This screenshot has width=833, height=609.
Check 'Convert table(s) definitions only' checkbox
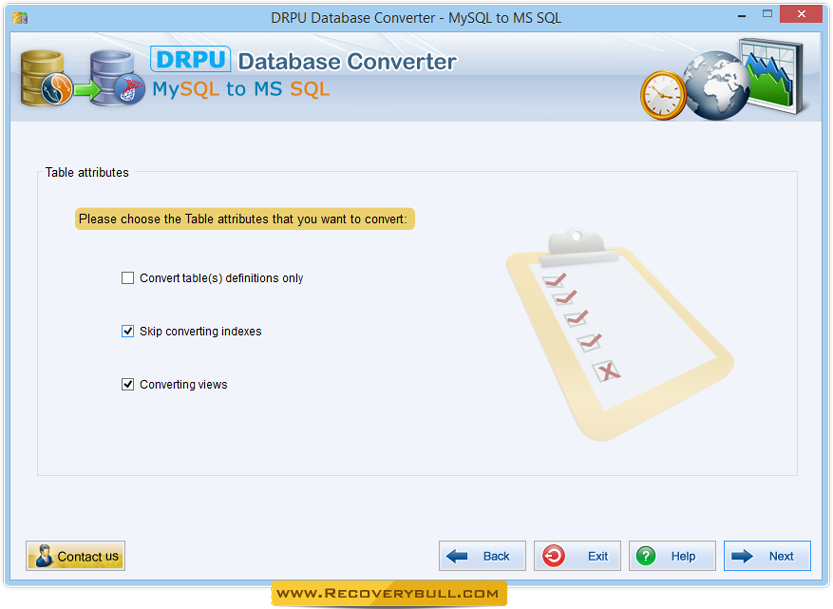click(128, 278)
